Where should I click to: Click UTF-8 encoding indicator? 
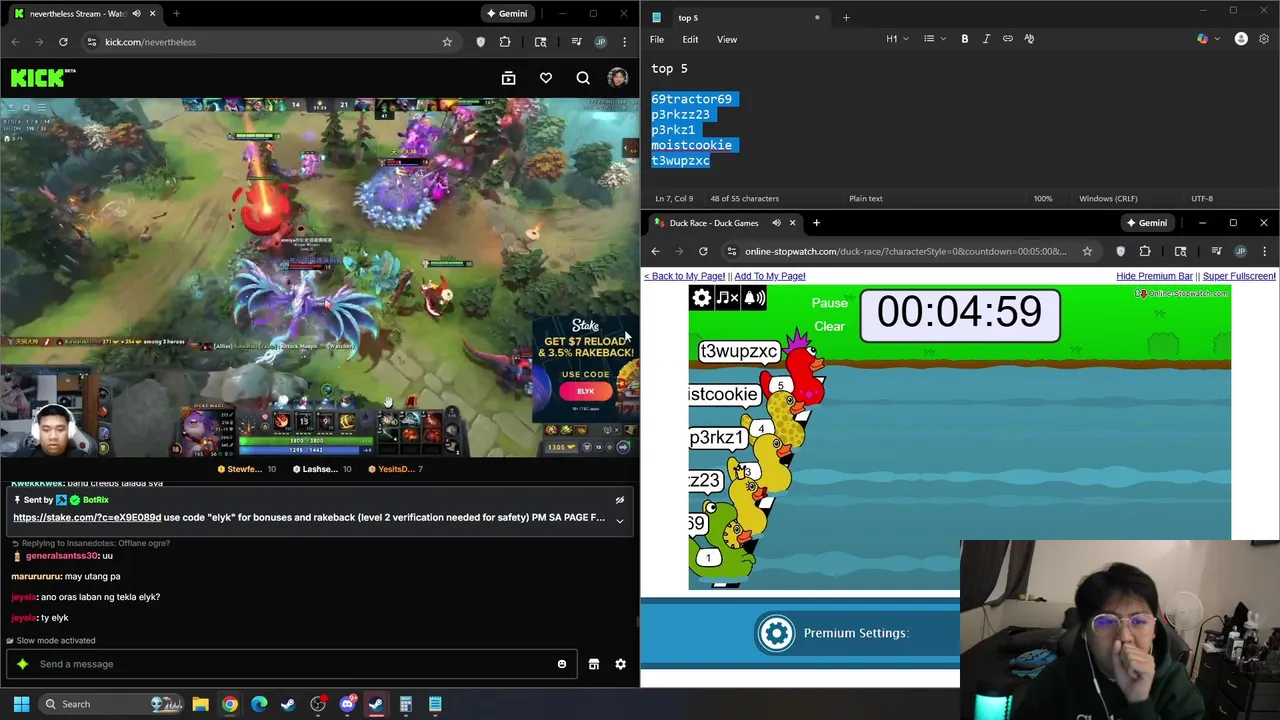coord(1202,198)
